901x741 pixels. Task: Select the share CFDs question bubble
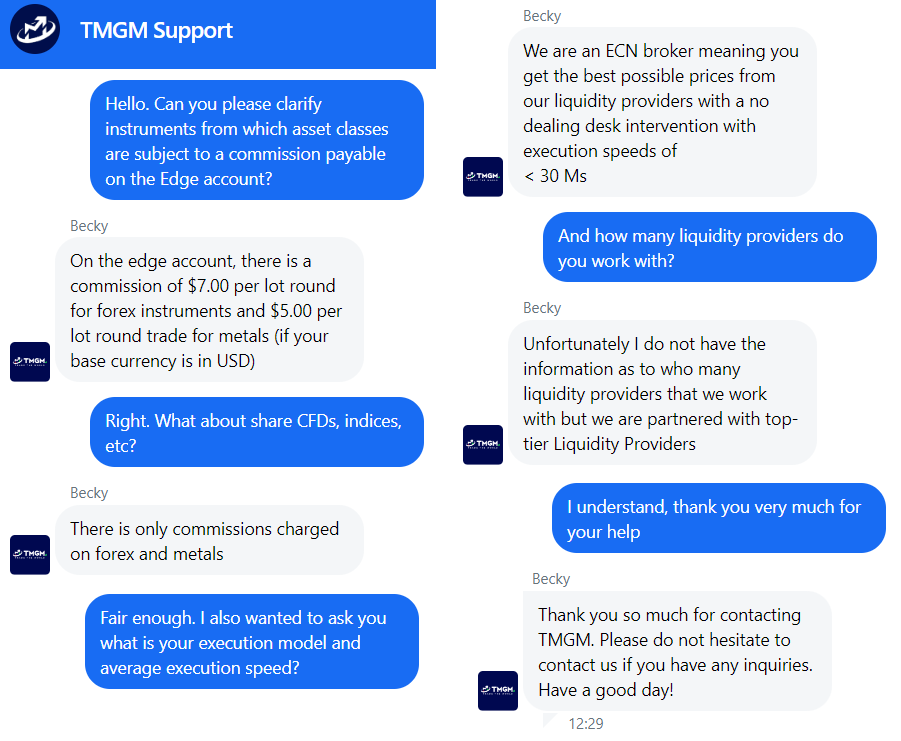[x=257, y=432]
